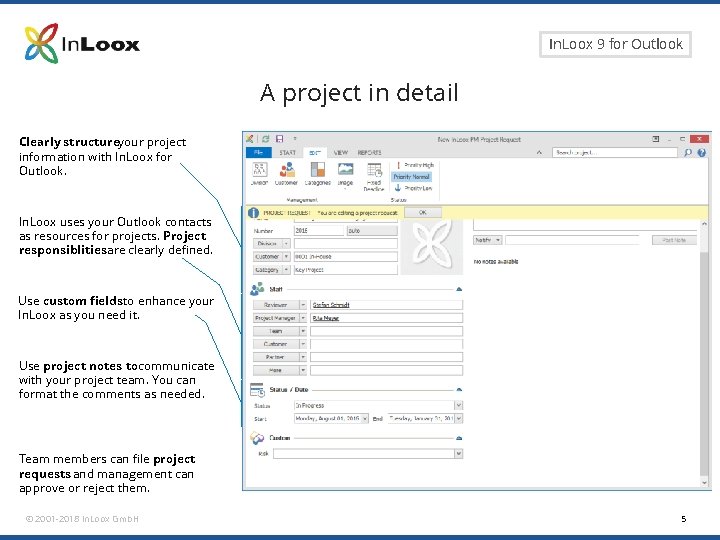
Task: Open the Partner dropdown arrow
Action: (x=303, y=357)
